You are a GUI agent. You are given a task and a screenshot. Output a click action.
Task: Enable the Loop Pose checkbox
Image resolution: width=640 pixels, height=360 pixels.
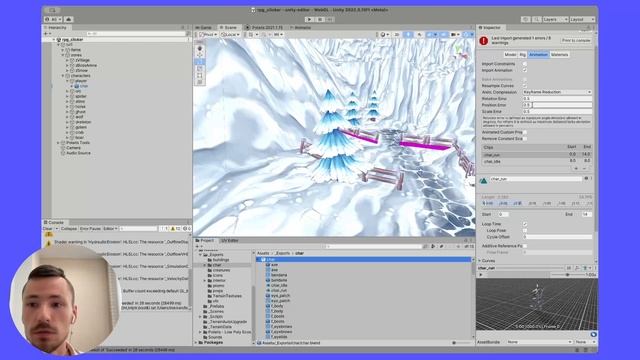tap(525, 231)
